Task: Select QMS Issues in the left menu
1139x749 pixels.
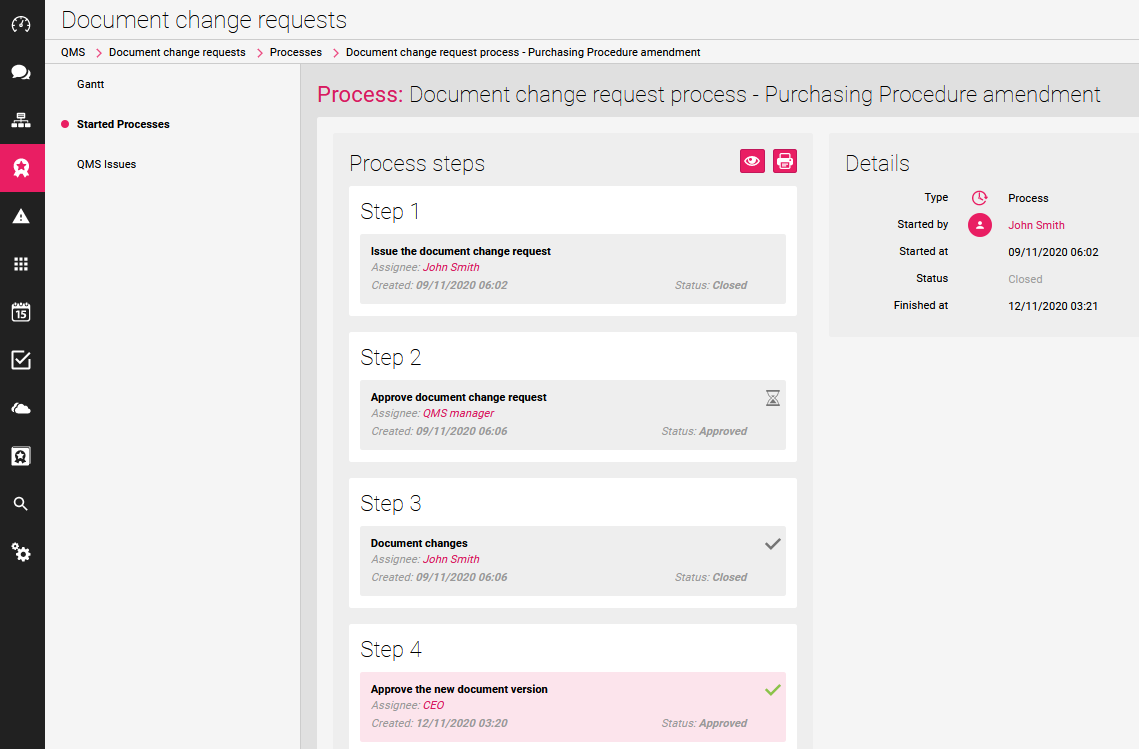Action: (x=106, y=164)
